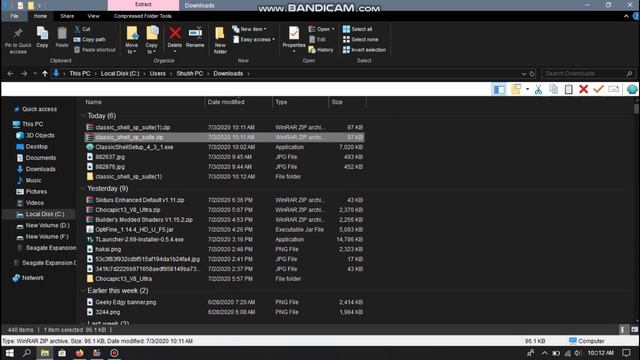Open file History from ribbon
The image size is (640, 360).
click(x=321, y=50)
